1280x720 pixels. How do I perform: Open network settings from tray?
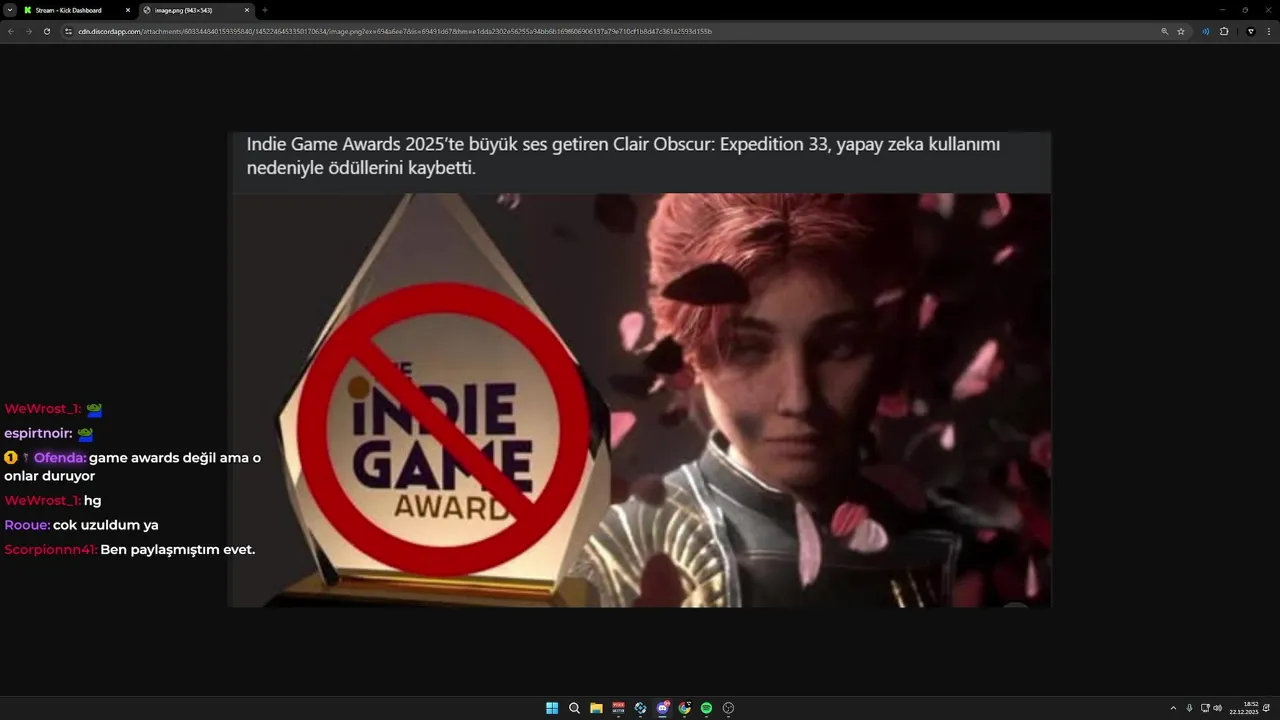click(1205, 708)
